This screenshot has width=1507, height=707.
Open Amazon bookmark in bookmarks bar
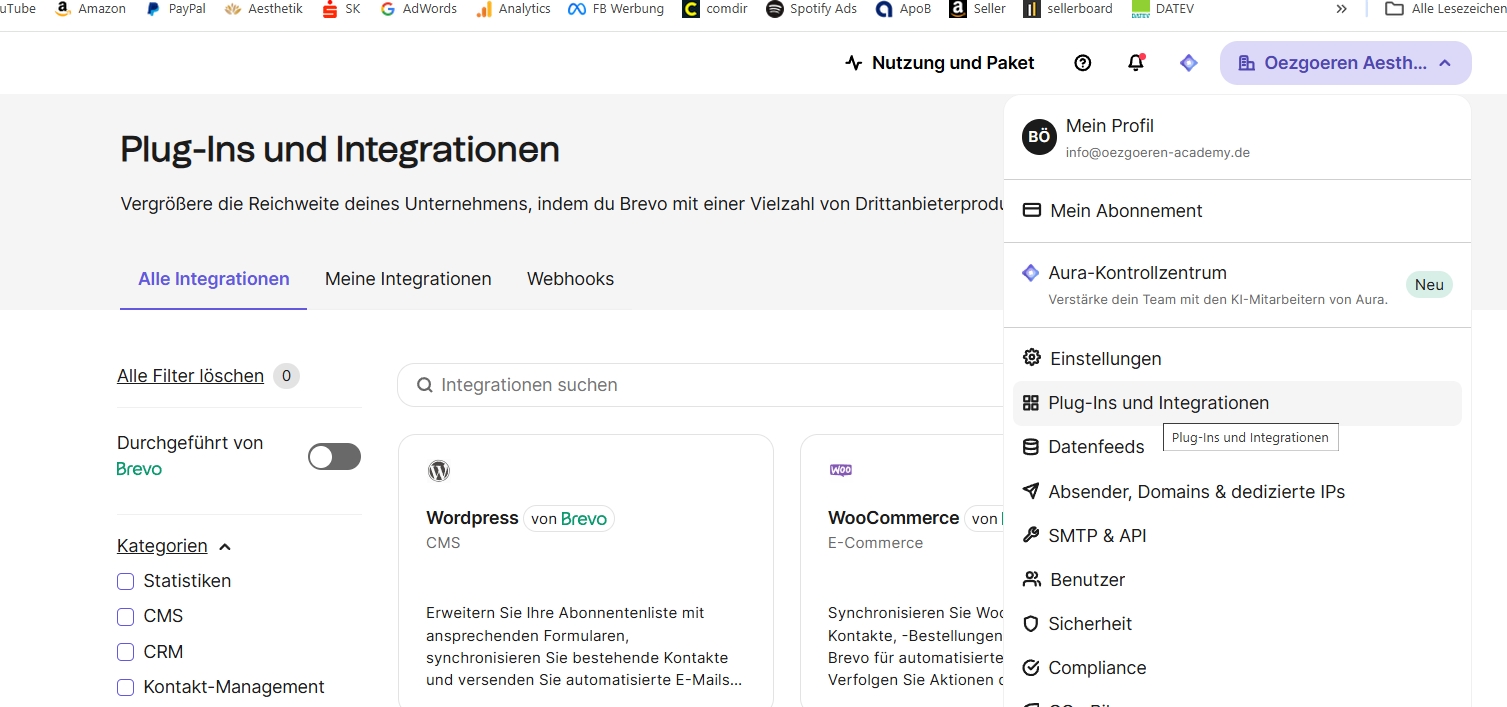(x=90, y=9)
